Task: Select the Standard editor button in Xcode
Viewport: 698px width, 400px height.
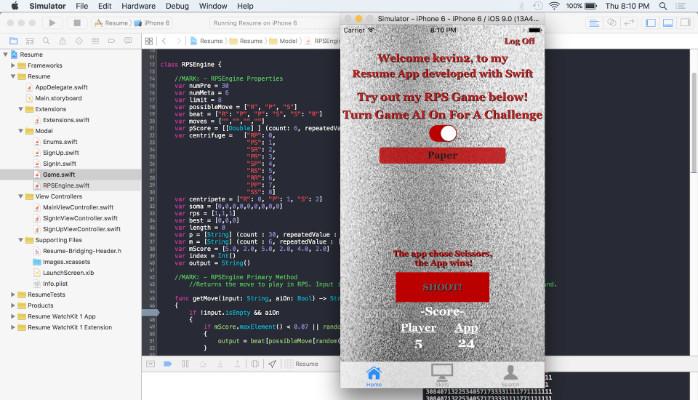Action: pyautogui.click(x=594, y=23)
